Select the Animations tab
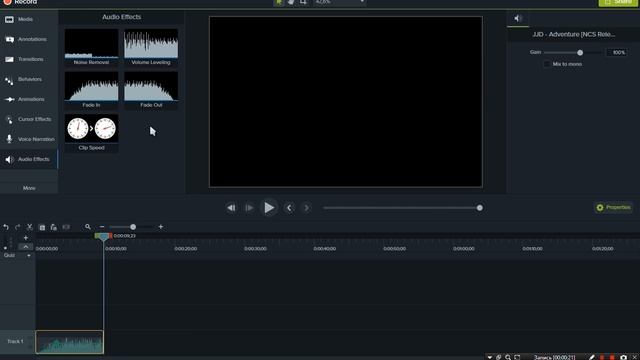The height and width of the screenshot is (360, 640). coord(29,99)
